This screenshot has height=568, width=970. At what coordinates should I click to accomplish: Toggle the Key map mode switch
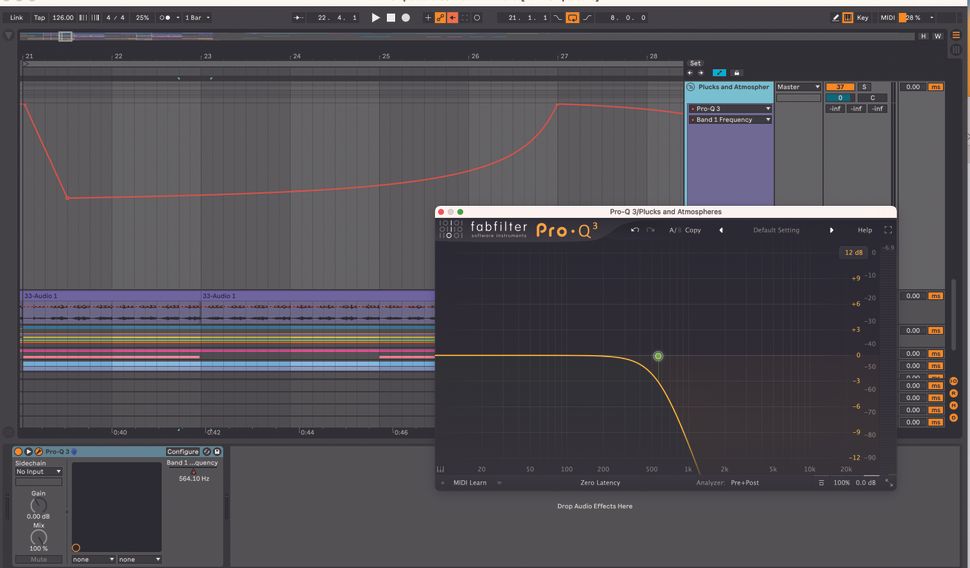point(861,18)
